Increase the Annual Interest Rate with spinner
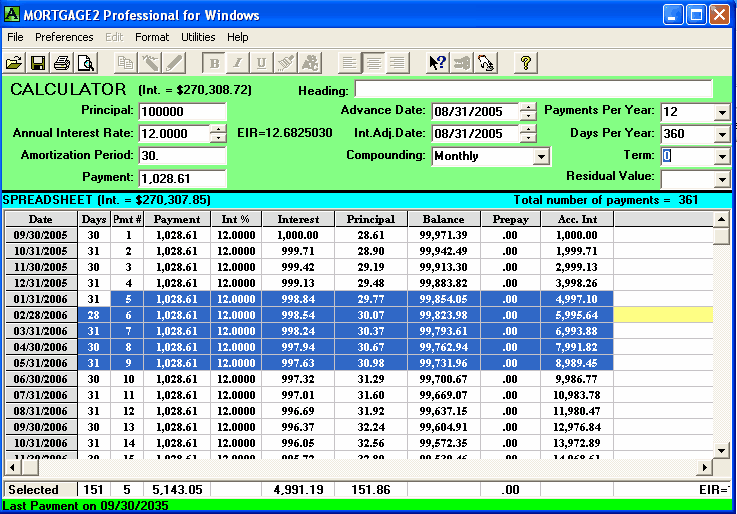This screenshot has height=514, width=737. coord(218,129)
